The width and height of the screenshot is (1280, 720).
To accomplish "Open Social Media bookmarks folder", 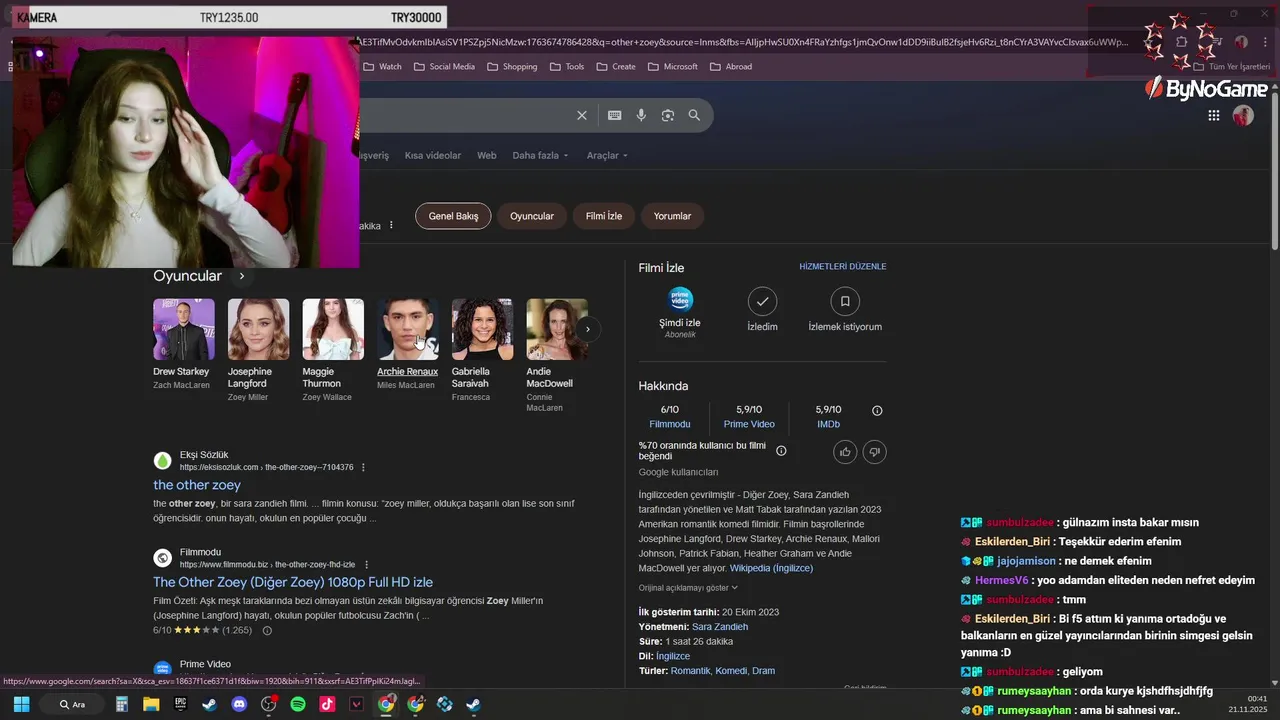I will click(x=443, y=67).
